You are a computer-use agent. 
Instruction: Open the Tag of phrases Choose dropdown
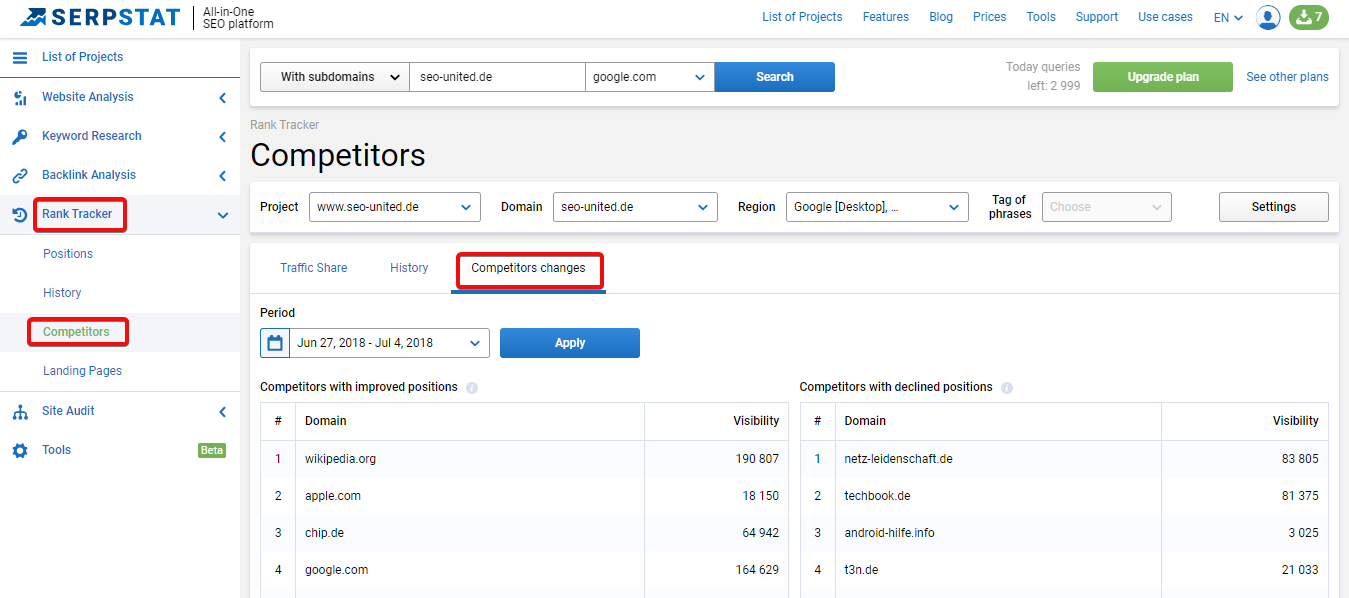tap(1106, 207)
